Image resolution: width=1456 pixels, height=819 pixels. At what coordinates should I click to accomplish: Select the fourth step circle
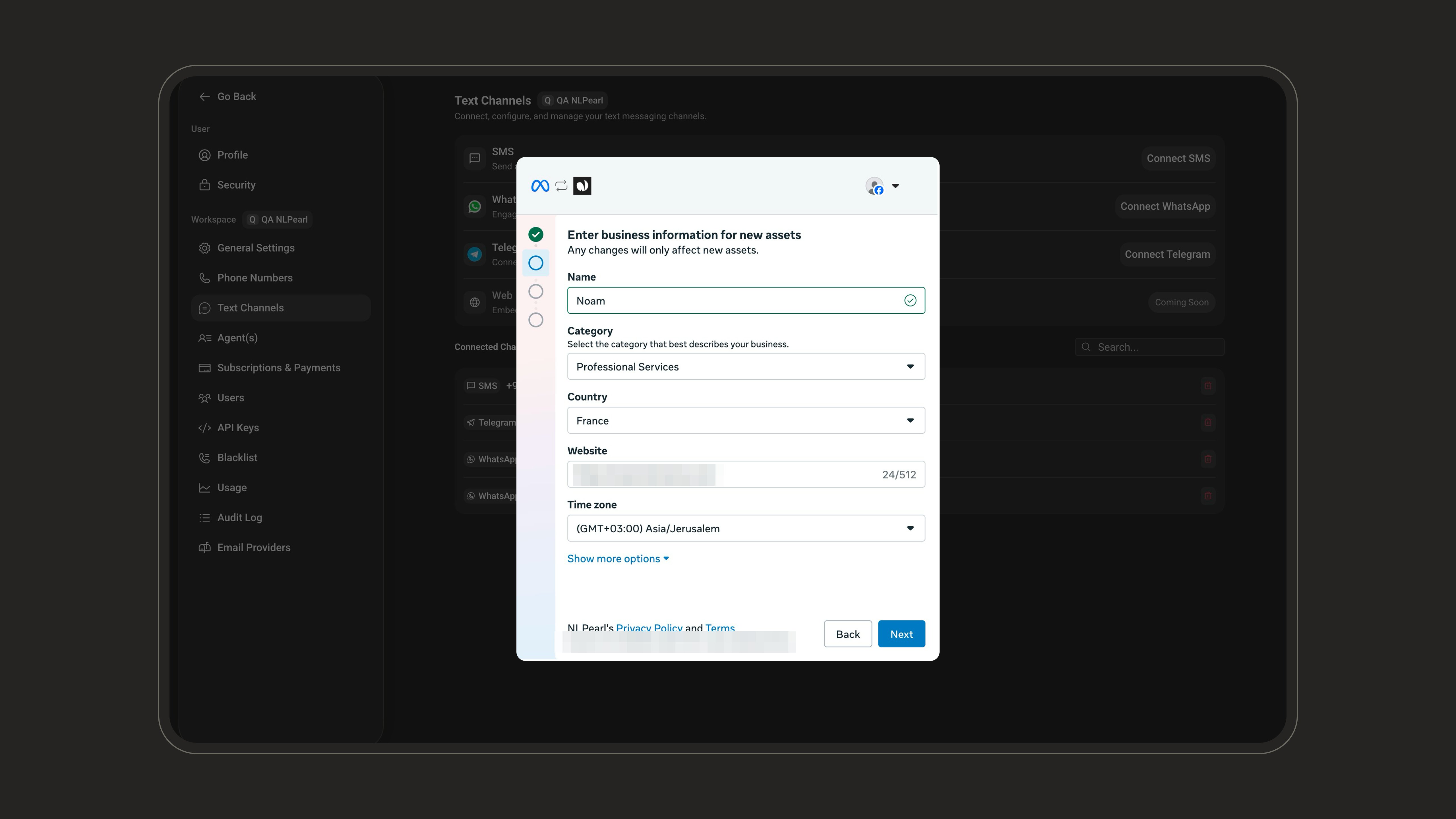click(536, 320)
